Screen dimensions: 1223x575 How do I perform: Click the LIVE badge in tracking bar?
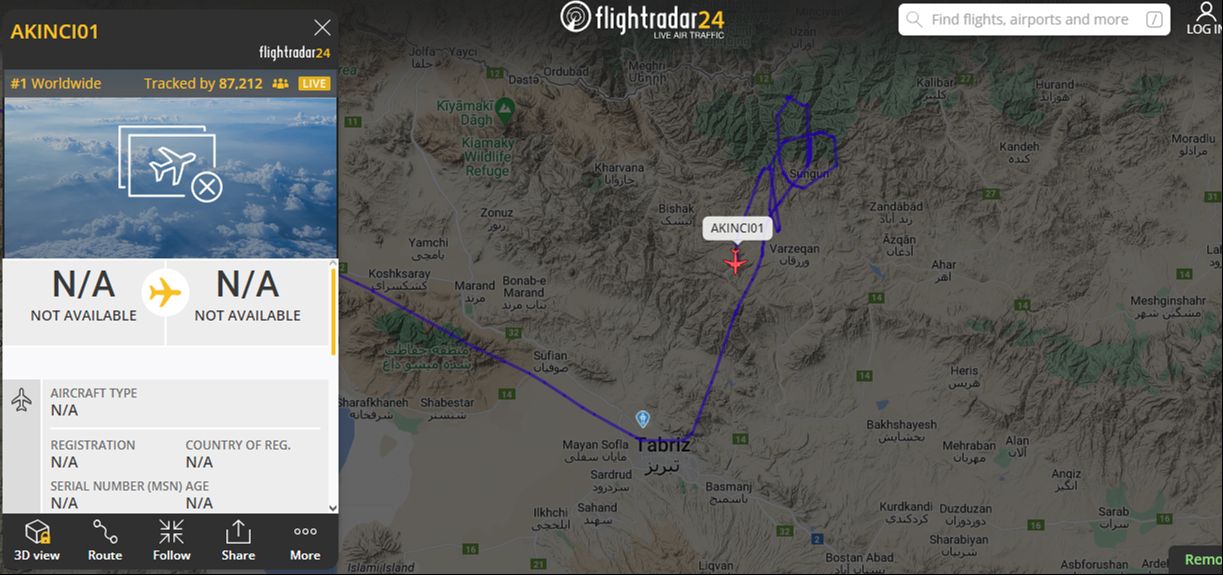(x=314, y=83)
